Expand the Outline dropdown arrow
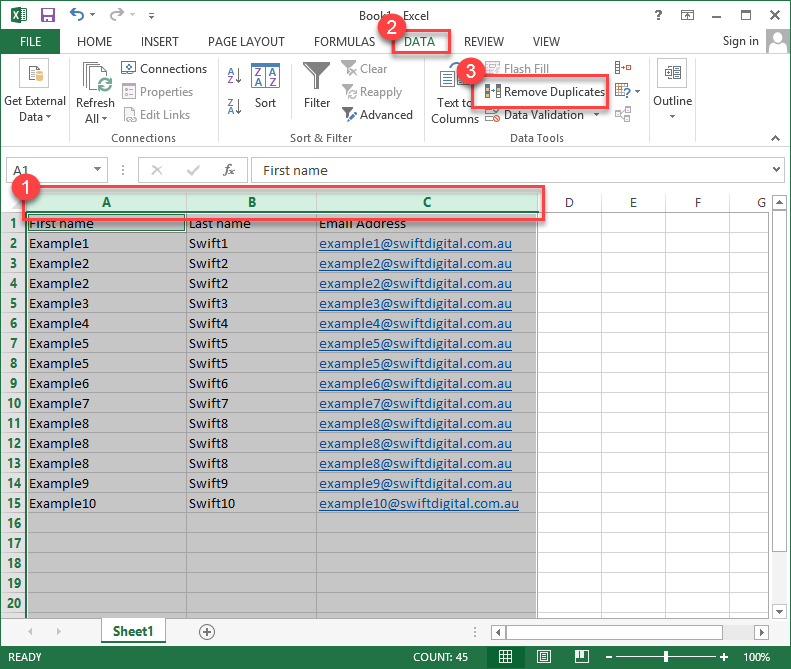Image resolution: width=791 pixels, height=669 pixels. (x=672, y=117)
